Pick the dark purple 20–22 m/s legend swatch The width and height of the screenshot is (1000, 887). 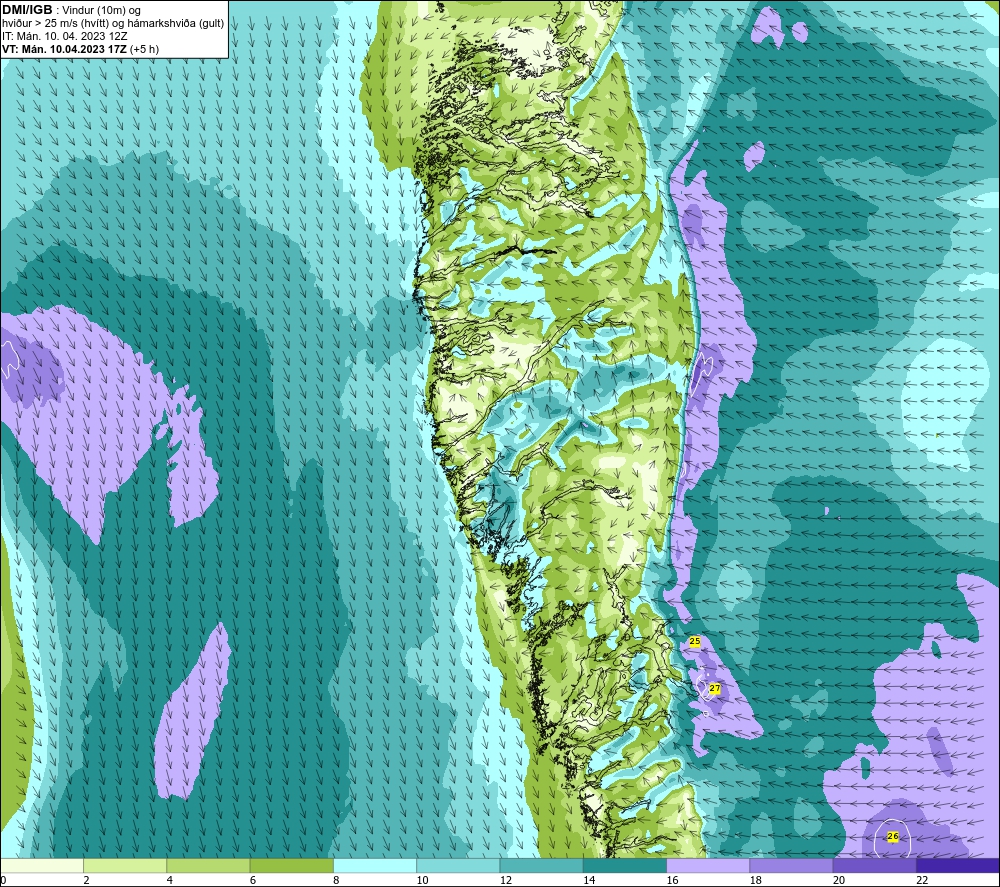[875, 865]
